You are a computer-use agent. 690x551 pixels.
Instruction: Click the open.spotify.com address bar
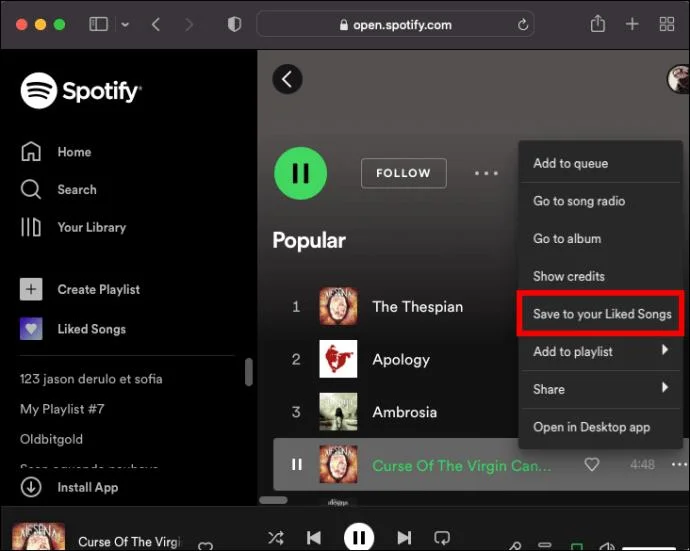point(395,24)
